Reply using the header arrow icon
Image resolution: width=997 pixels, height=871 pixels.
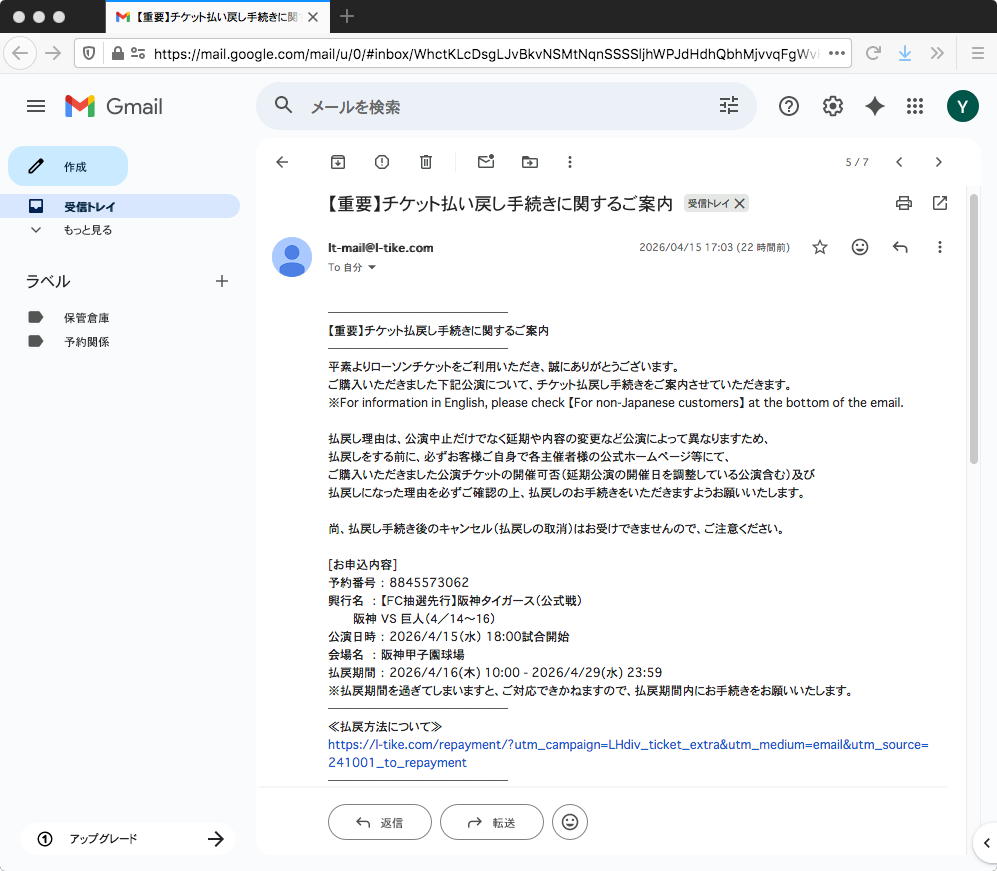pos(900,247)
